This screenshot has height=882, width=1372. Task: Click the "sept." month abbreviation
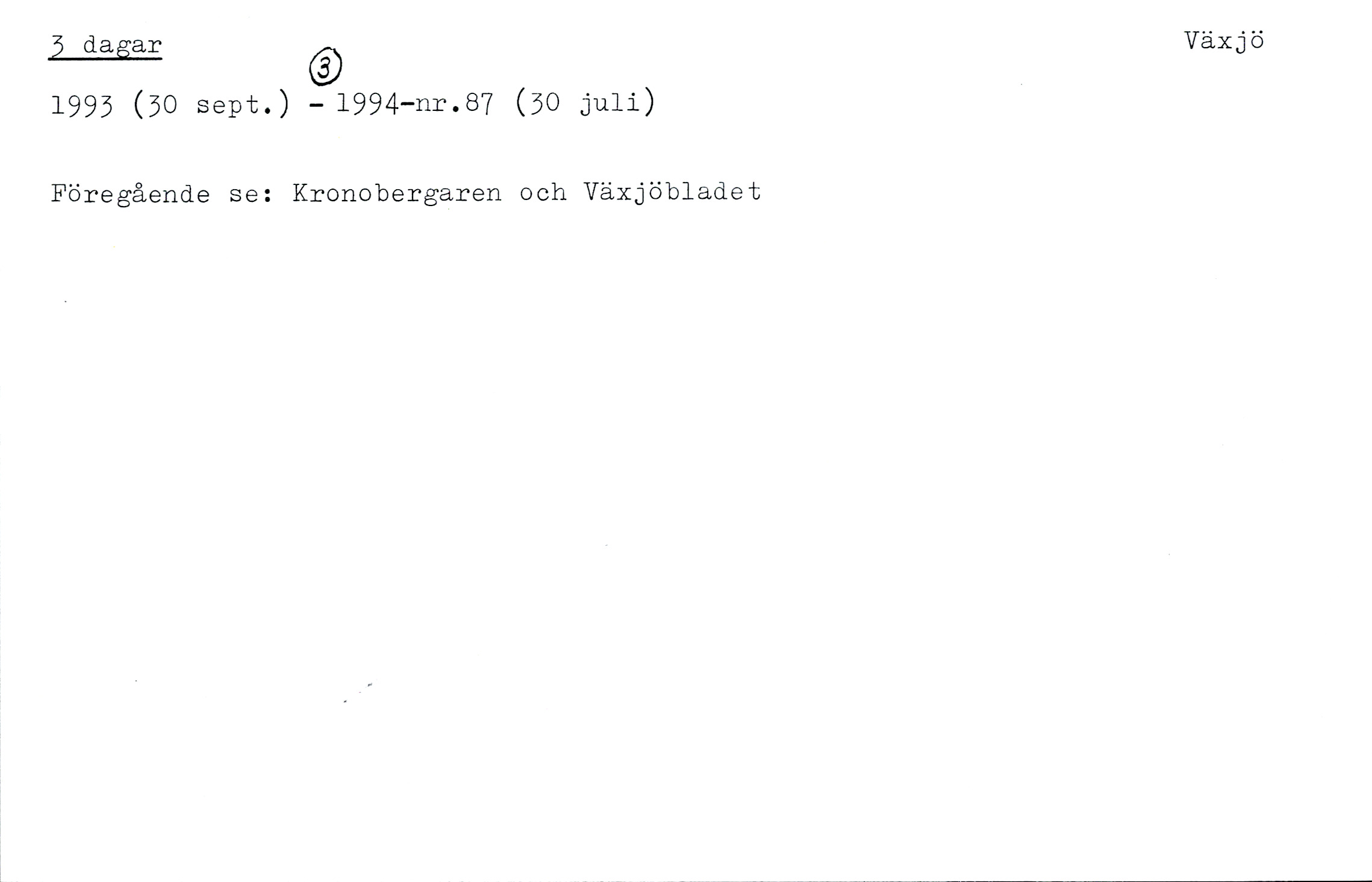(x=235, y=107)
